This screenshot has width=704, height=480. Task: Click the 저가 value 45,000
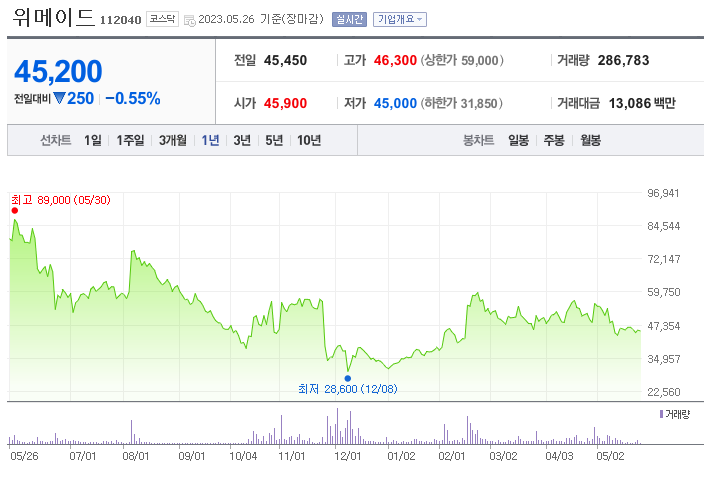(395, 103)
